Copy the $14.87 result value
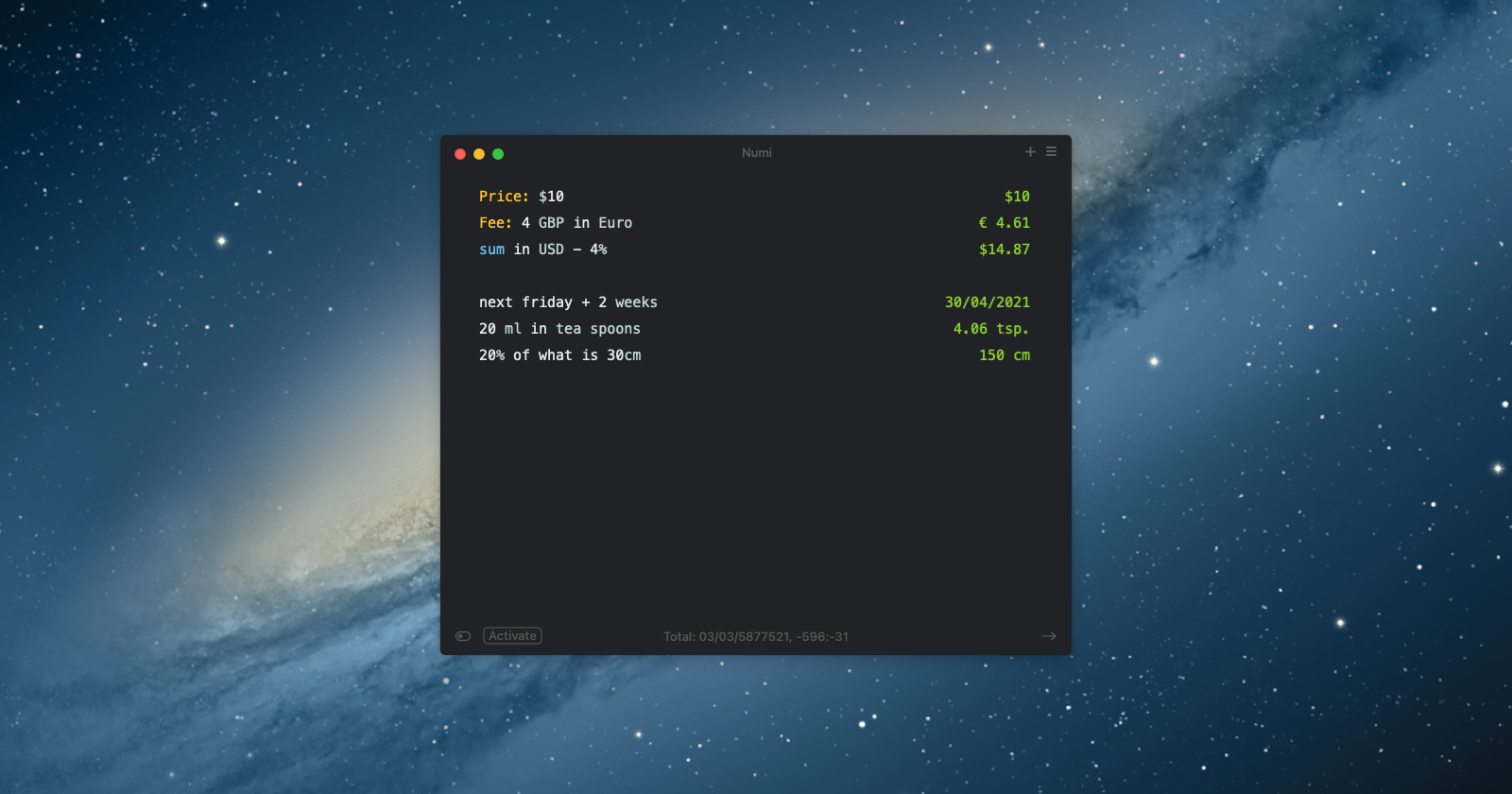1512x794 pixels. pyautogui.click(x=1005, y=250)
